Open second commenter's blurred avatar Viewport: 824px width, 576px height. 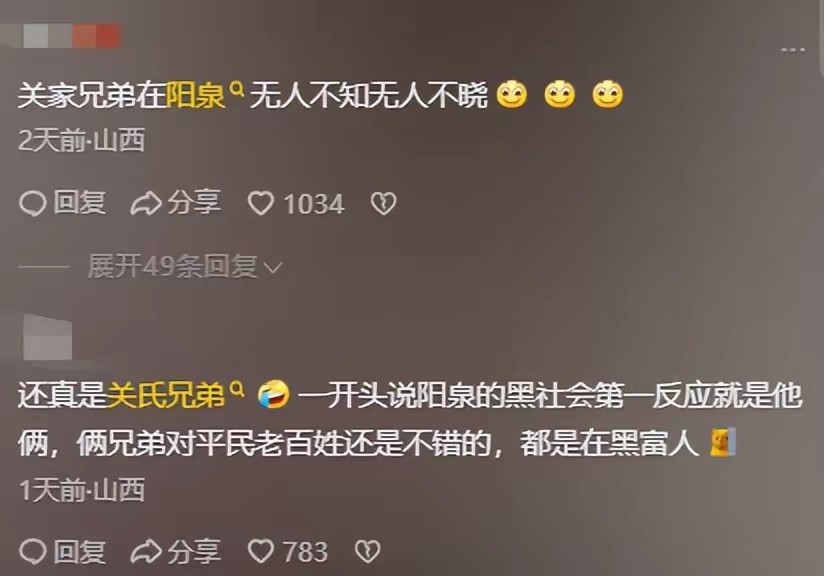(x=47, y=337)
